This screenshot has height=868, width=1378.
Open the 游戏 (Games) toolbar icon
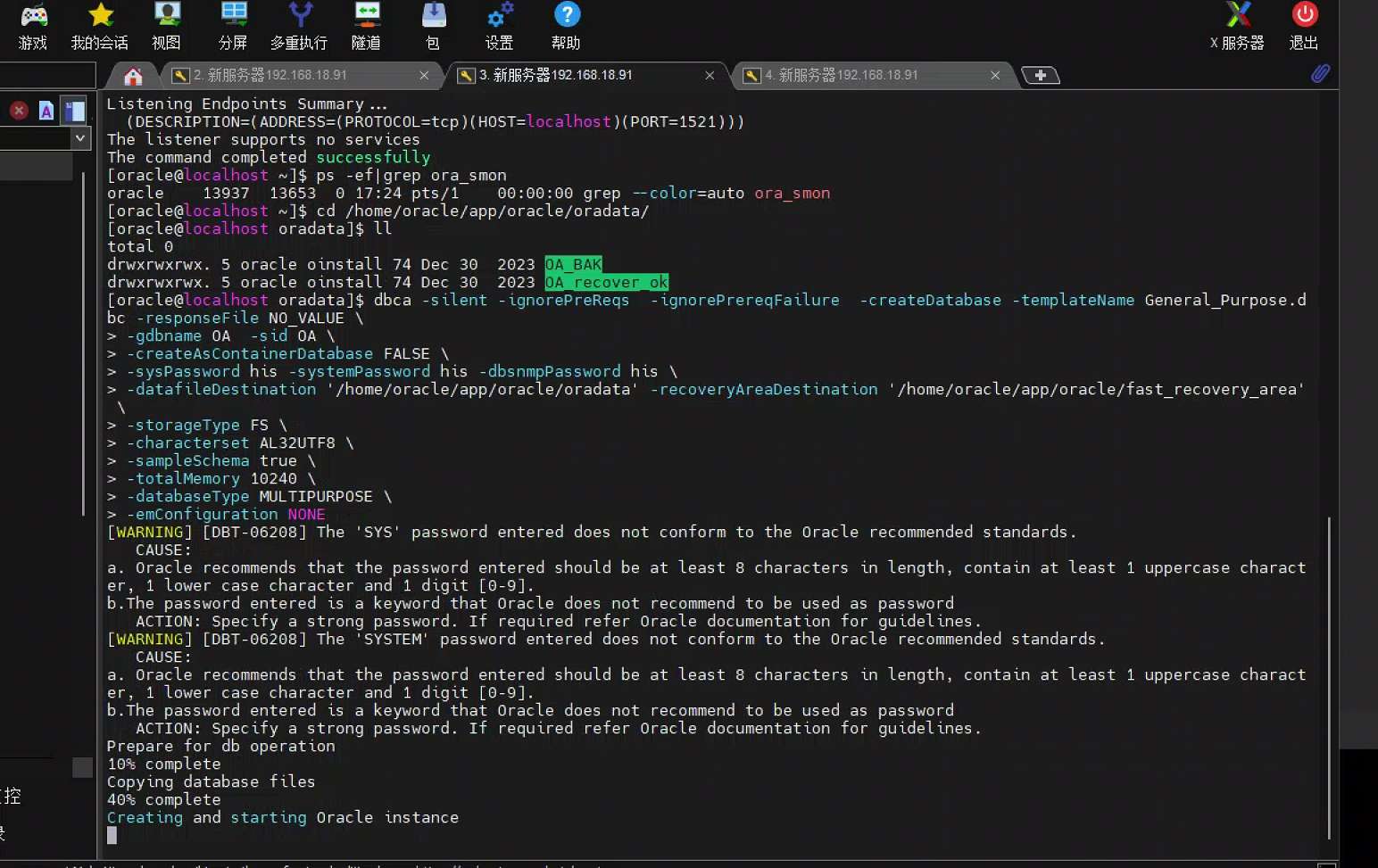pos(33,27)
